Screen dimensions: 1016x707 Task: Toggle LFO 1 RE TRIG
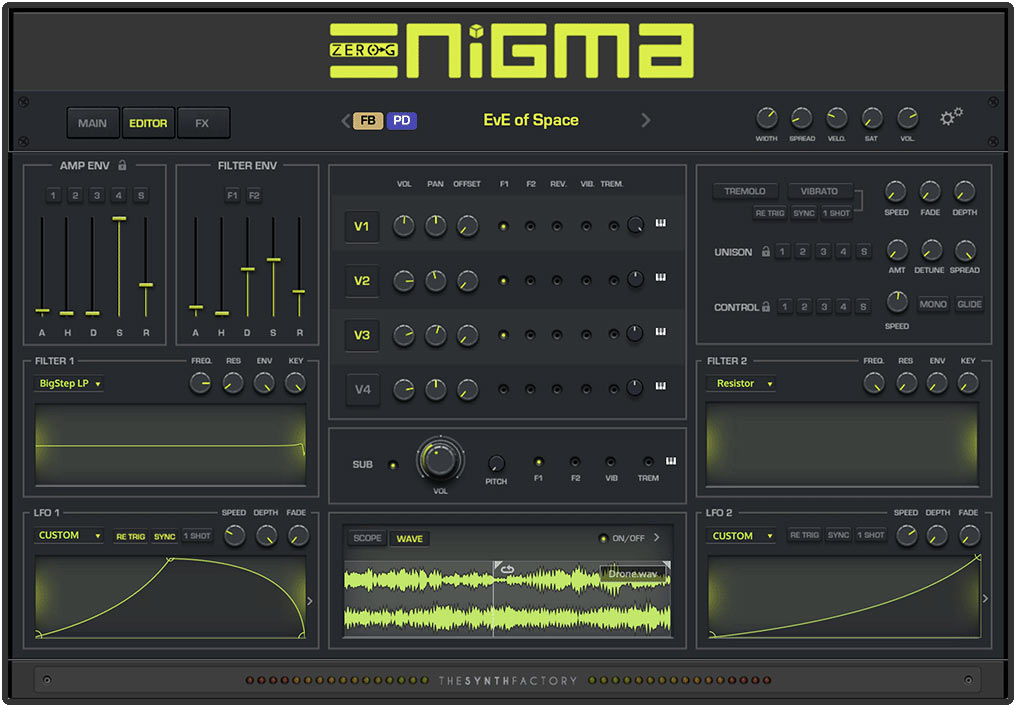(x=131, y=537)
